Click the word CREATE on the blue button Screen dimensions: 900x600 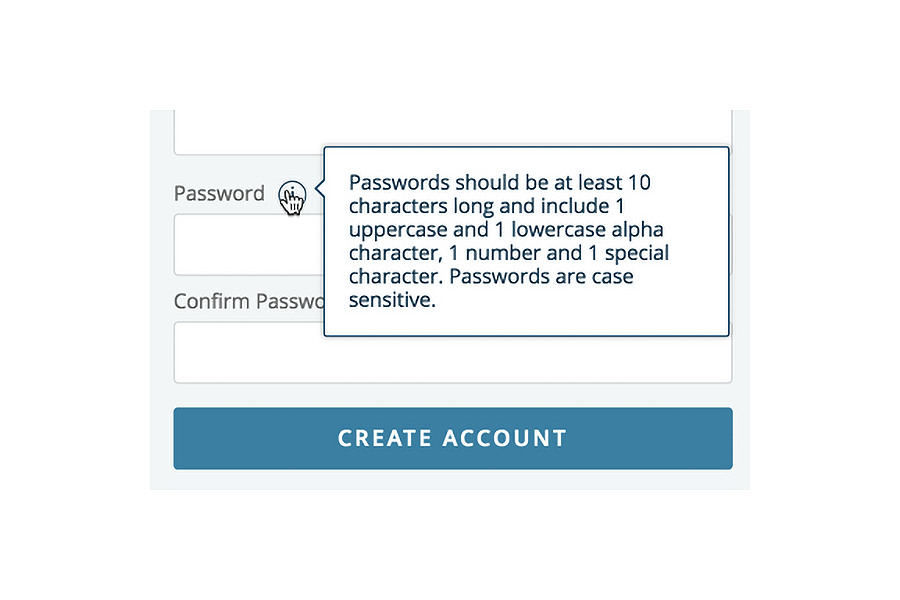385,438
